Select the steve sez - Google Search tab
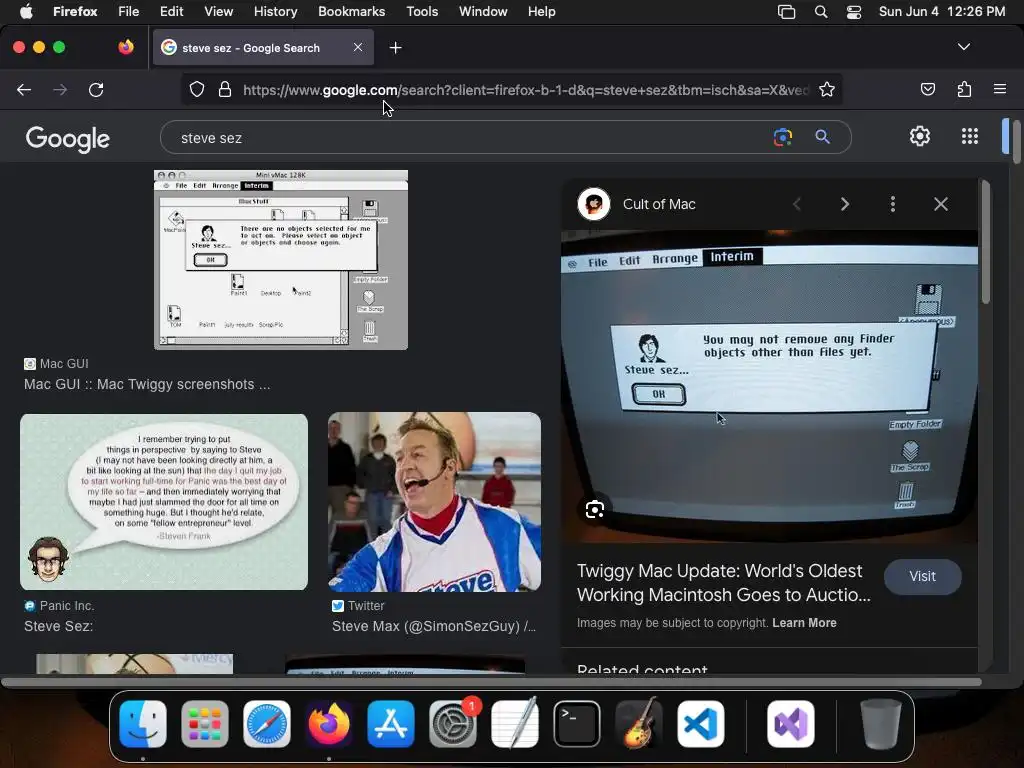The height and width of the screenshot is (768, 1024). [x=263, y=48]
